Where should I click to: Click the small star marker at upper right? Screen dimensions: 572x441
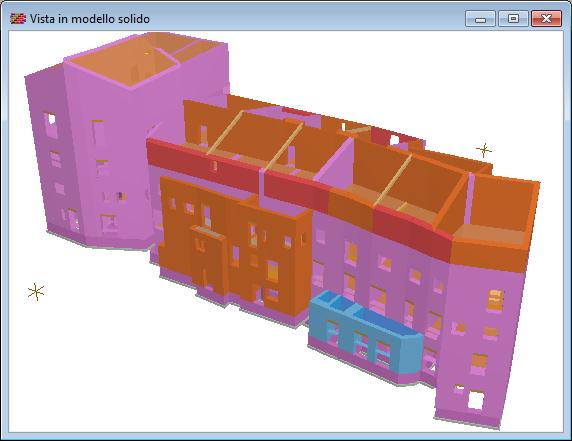(484, 150)
